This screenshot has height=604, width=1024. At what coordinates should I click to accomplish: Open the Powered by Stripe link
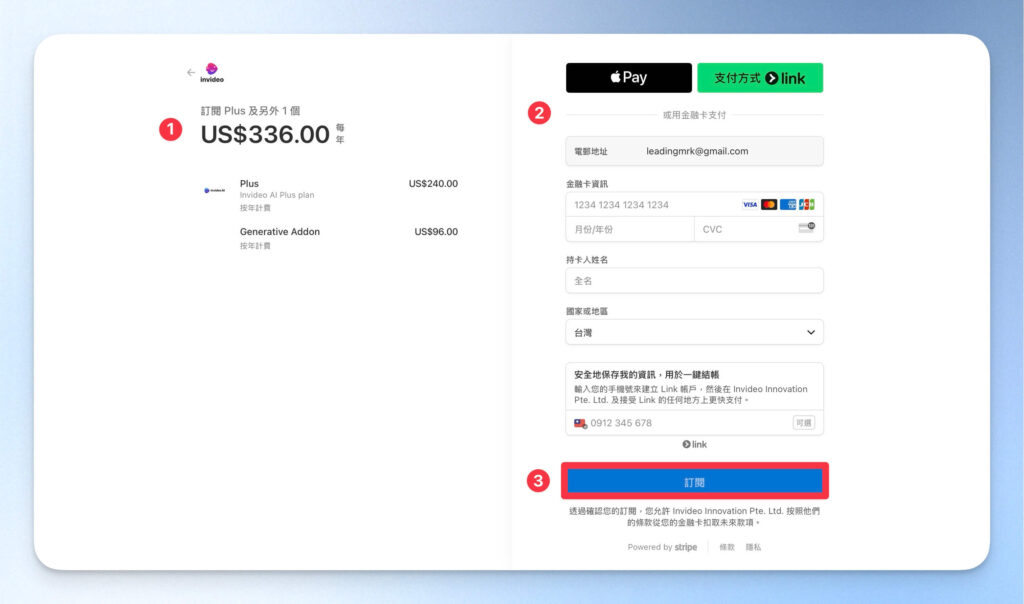(x=662, y=547)
